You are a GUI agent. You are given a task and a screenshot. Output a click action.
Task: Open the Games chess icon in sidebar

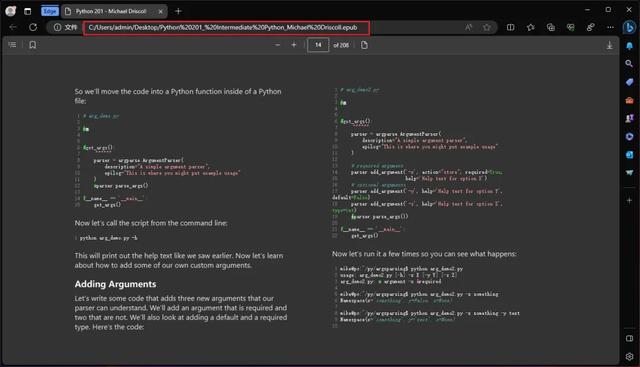(x=629, y=118)
